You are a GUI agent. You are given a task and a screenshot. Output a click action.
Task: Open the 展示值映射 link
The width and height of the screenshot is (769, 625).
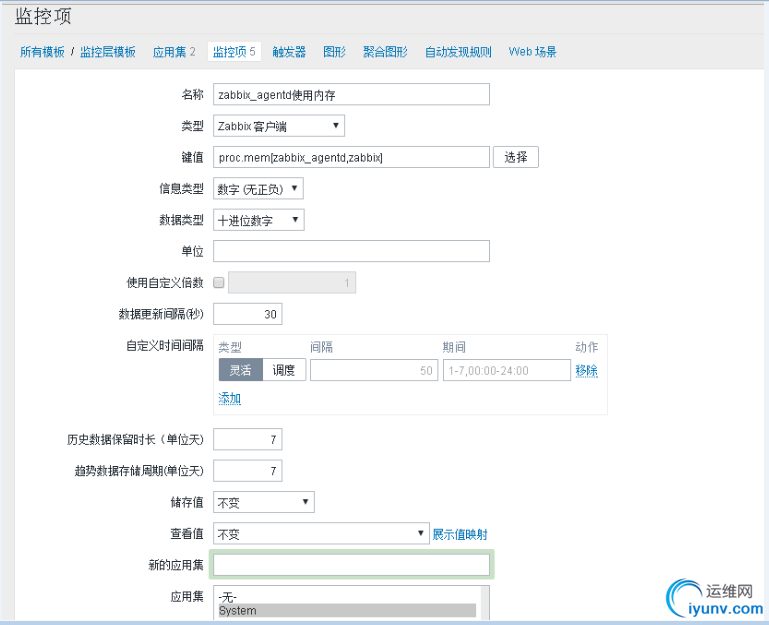[460, 534]
